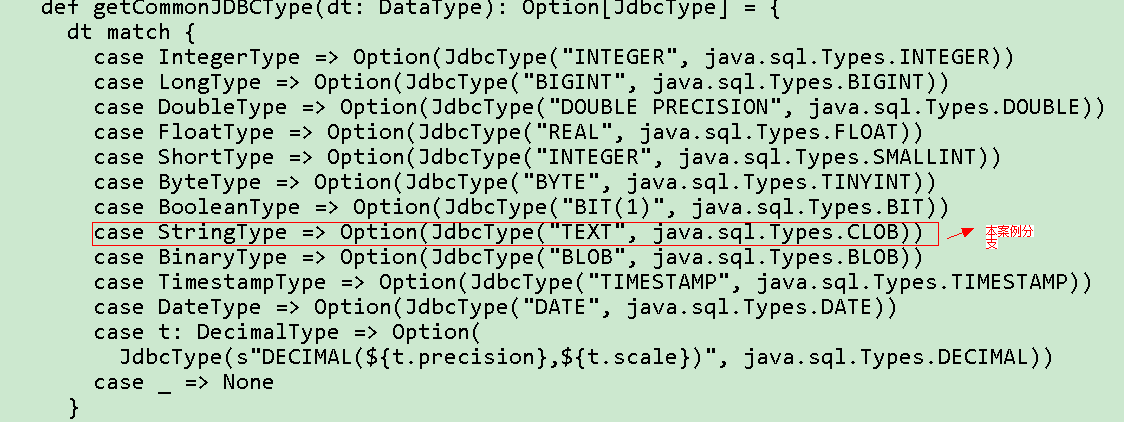Click the "TEXT" string in highlighted line
Image resolution: width=1124 pixels, height=422 pixels.
pos(600,233)
